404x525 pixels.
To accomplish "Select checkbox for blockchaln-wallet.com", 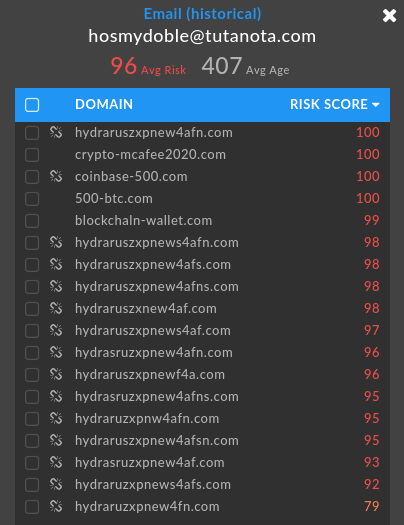I will (x=32, y=221).
